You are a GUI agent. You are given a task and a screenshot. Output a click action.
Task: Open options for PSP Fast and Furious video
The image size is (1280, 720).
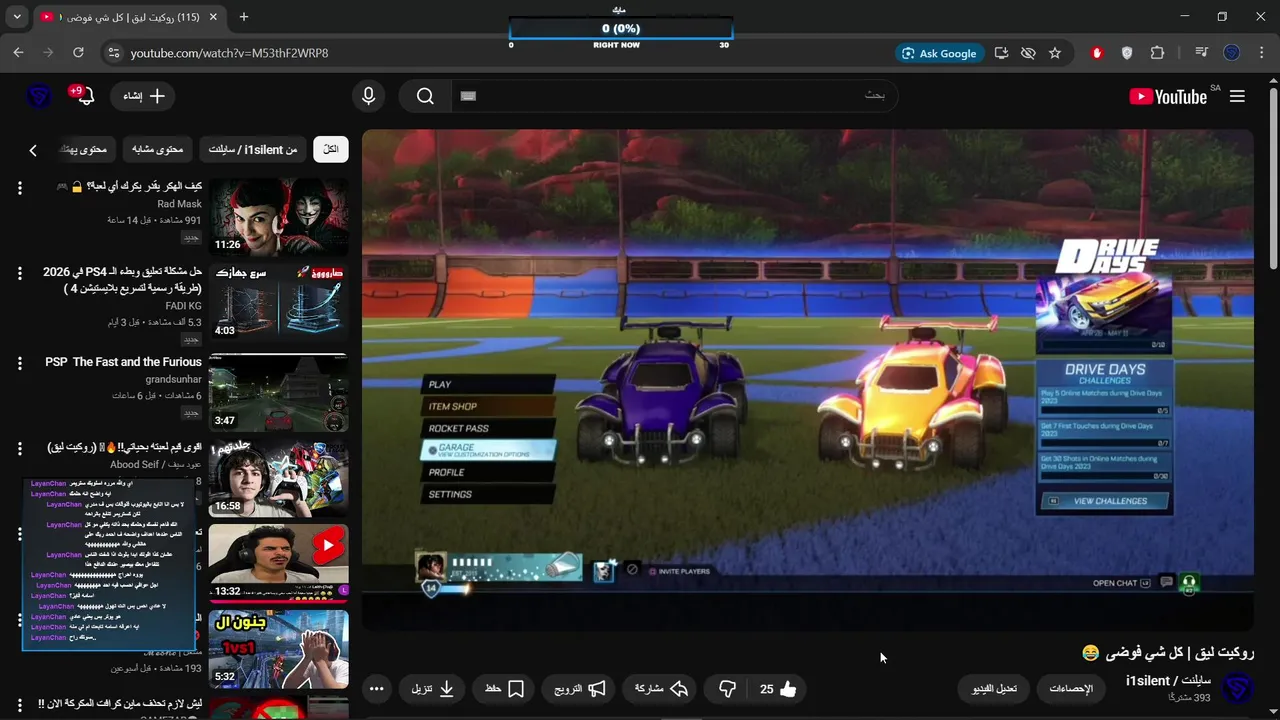tap(19, 363)
